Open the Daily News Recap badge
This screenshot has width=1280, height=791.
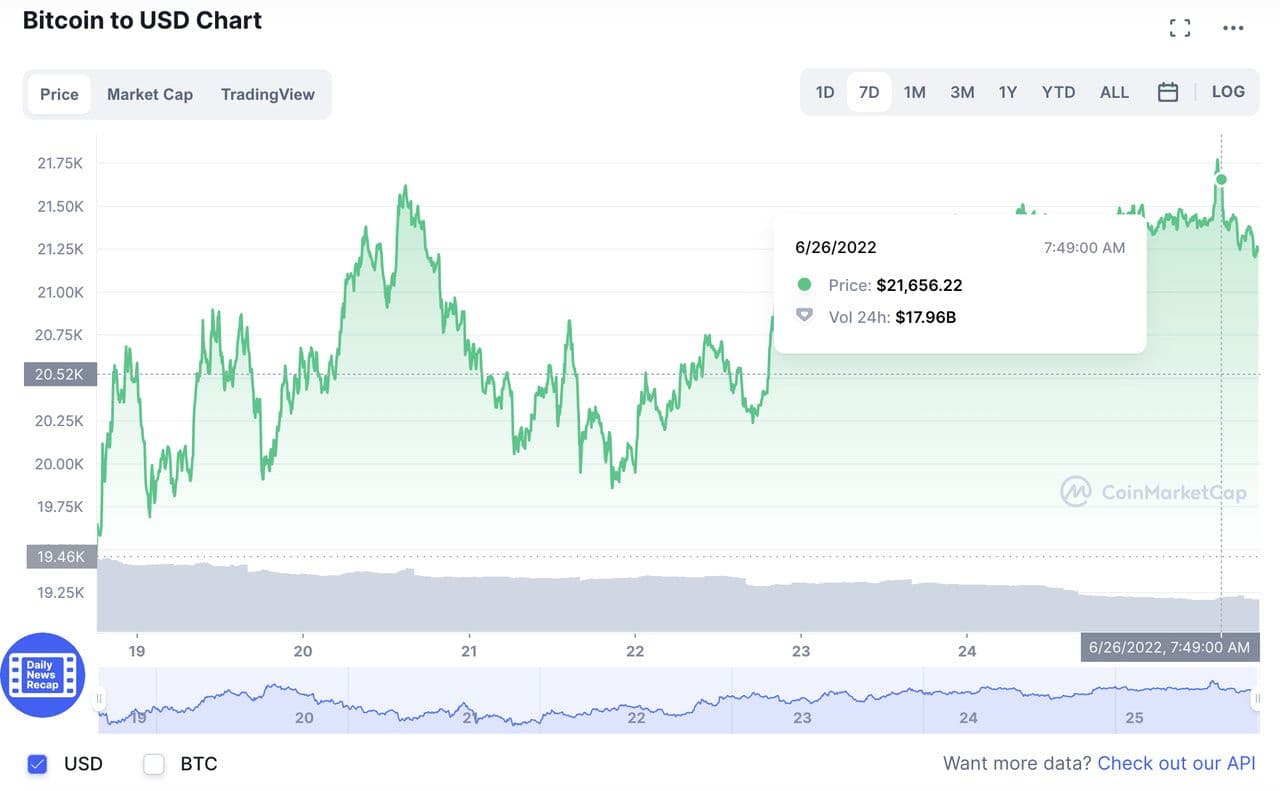pyautogui.click(x=42, y=675)
